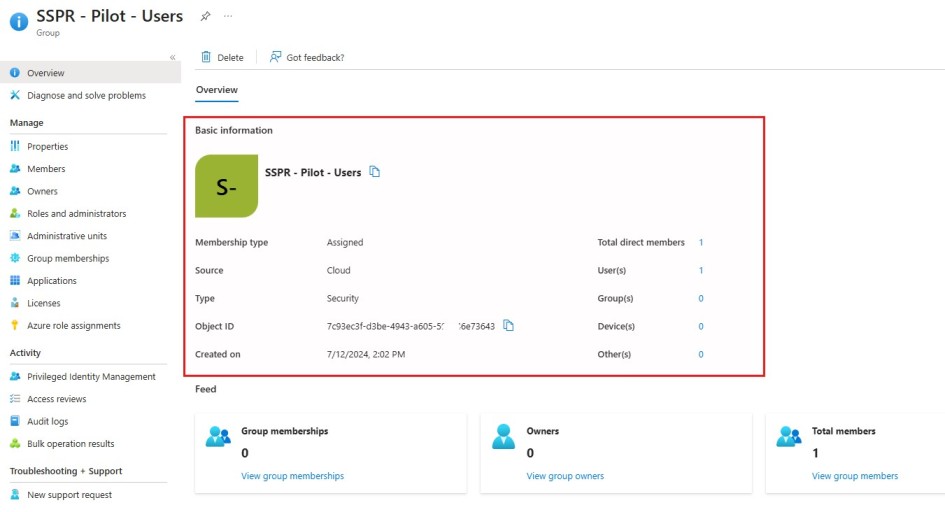
Task: Open Group memberships sidebar item
Action: pos(68,258)
